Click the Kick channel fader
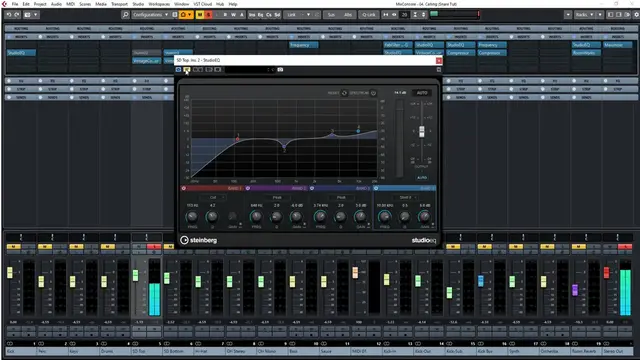 [10, 273]
